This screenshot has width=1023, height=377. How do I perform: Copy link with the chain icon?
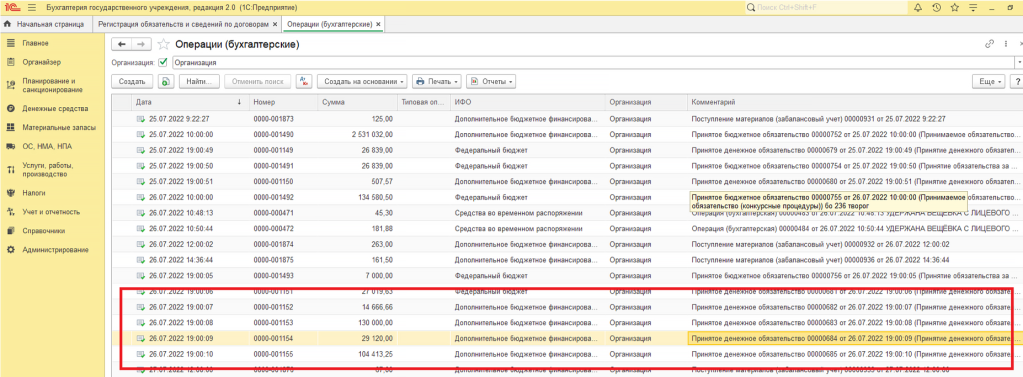(989, 44)
